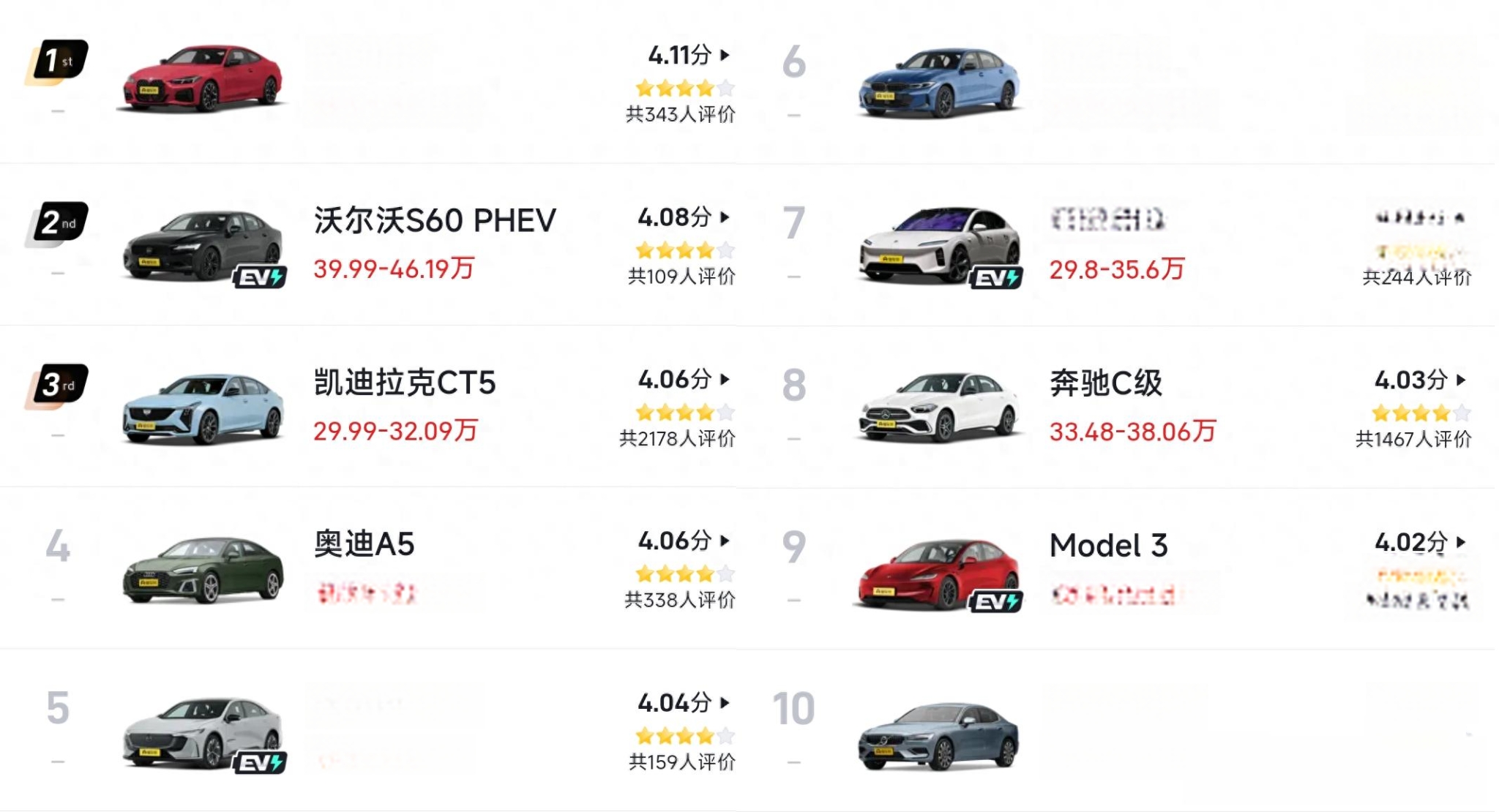
Task: Open the 奥迪A5 listing
Action: click(364, 544)
